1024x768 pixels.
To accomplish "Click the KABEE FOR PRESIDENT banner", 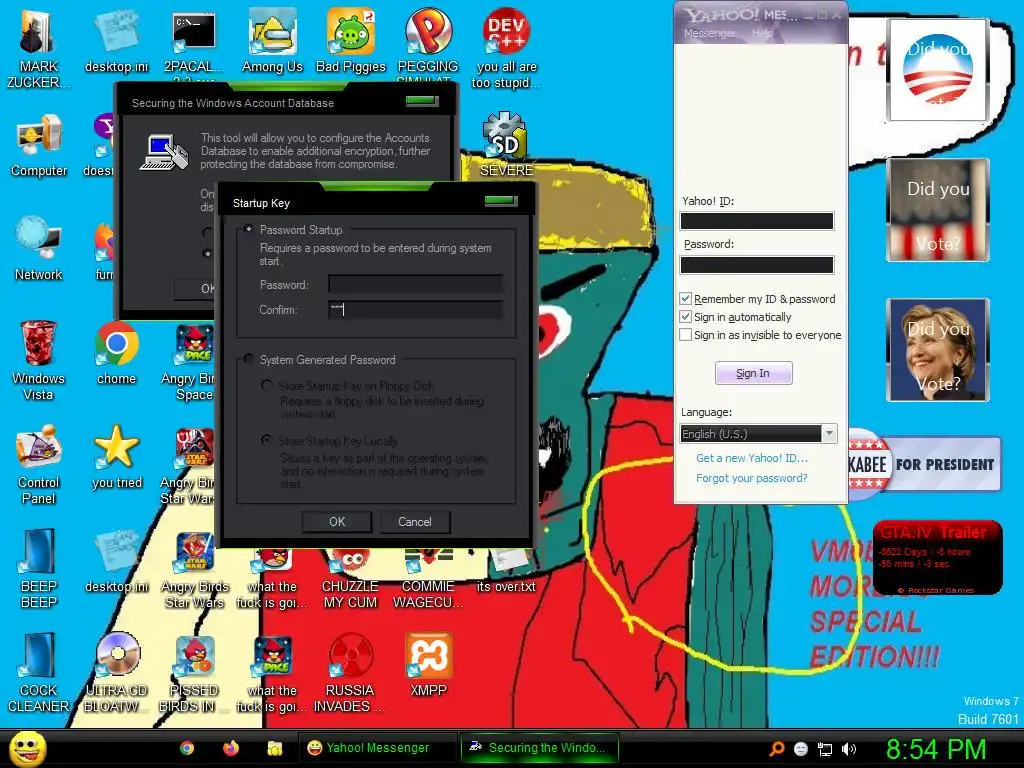I will pos(924,464).
